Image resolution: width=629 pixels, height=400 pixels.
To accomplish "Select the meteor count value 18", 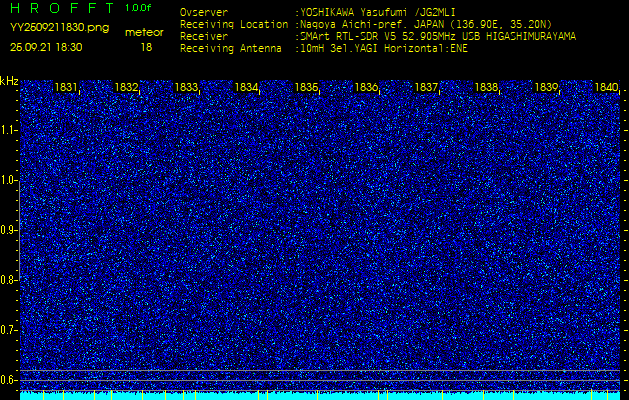I will 147,47.
